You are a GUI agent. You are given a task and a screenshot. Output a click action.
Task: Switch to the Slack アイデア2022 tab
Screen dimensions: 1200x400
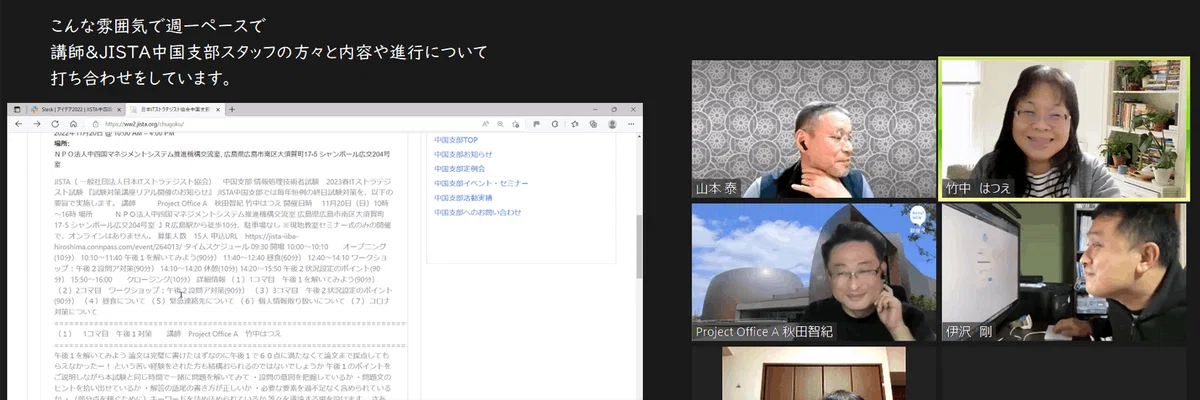click(76, 110)
